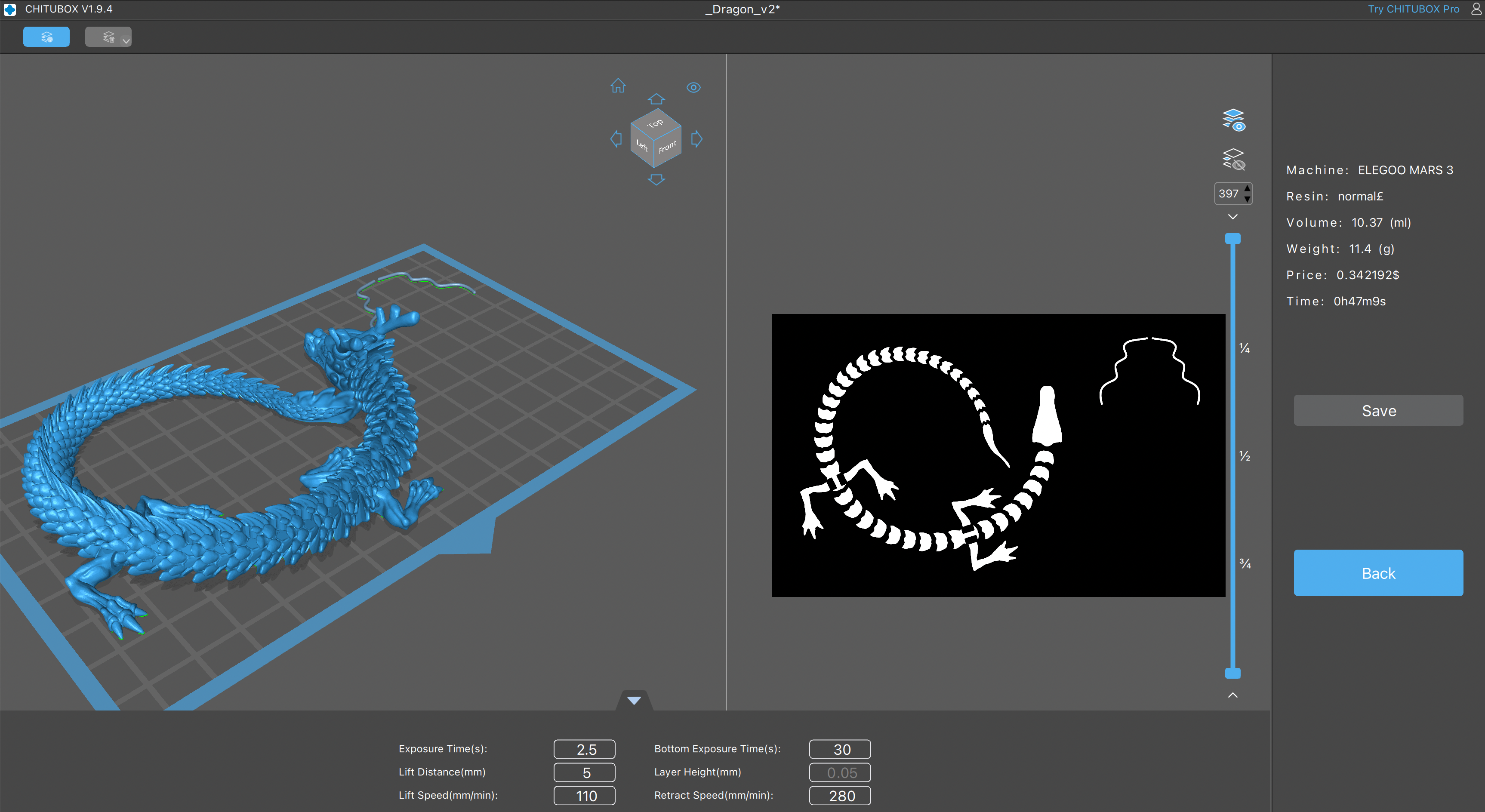The width and height of the screenshot is (1485, 812).
Task: Click the chevron up below the layer slider
Action: coord(1232,695)
